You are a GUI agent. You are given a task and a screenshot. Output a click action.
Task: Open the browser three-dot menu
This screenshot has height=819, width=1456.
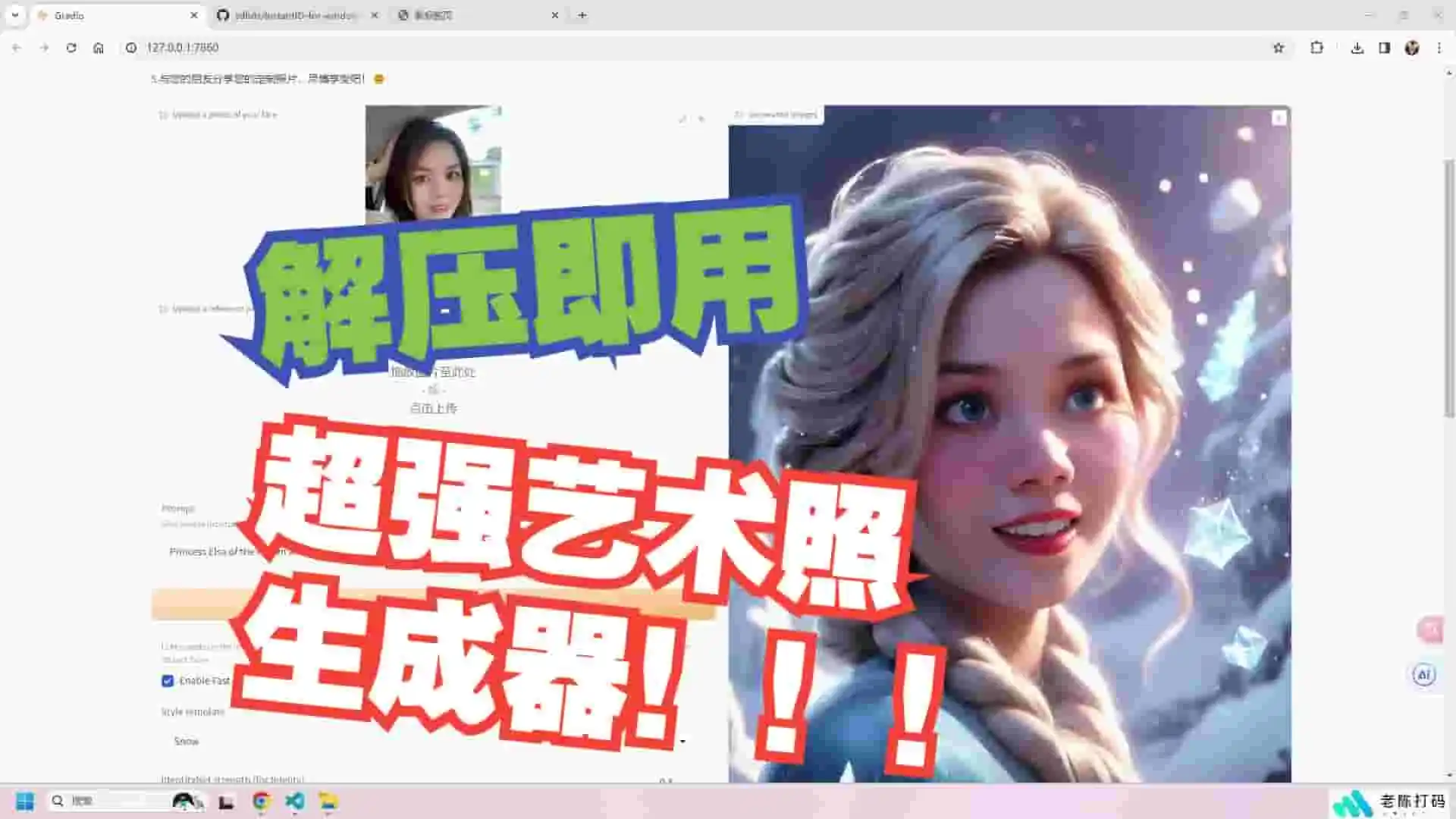[x=1439, y=48]
